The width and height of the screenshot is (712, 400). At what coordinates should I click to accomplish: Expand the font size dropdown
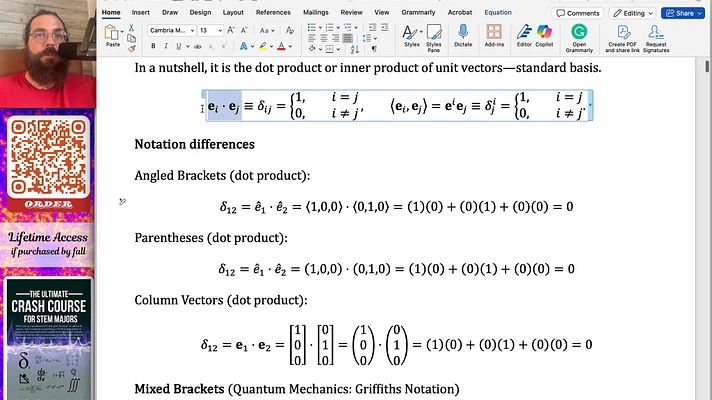pos(219,31)
